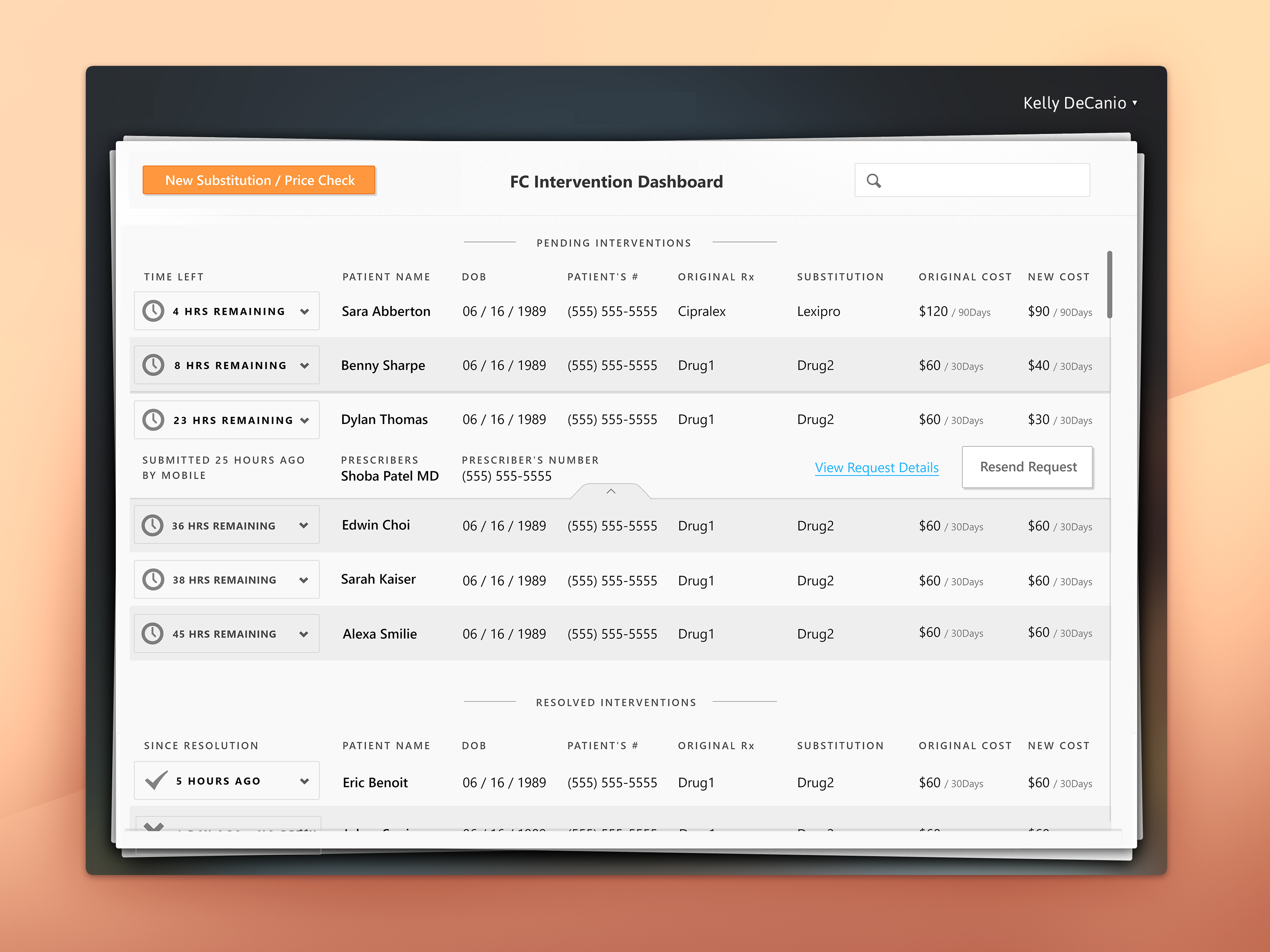This screenshot has height=952, width=1270.
Task: Open the View Request Details link
Action: pos(876,468)
